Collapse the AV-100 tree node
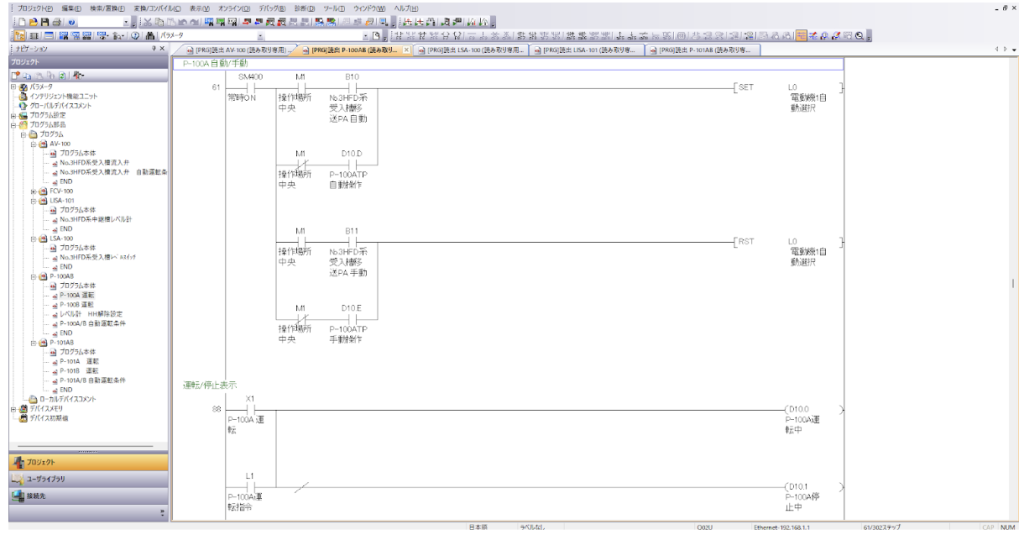This screenshot has height=535, width=1024. coord(33,144)
